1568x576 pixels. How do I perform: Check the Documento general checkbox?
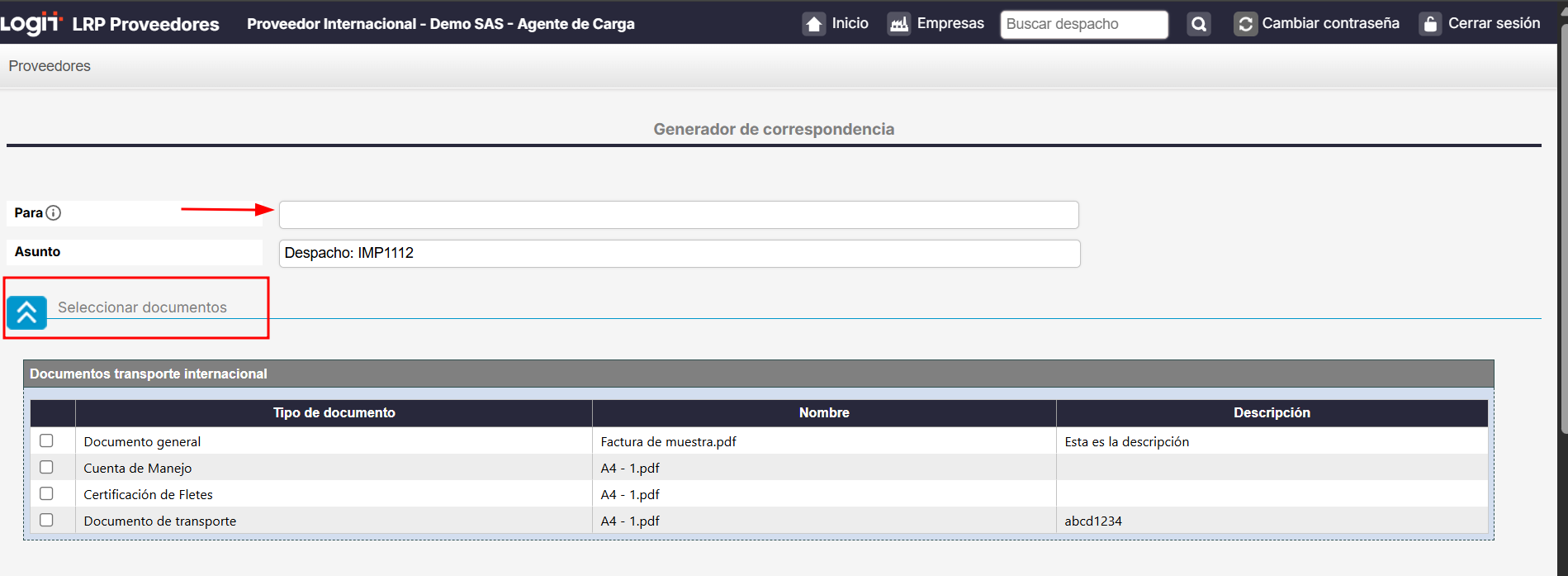[47, 441]
